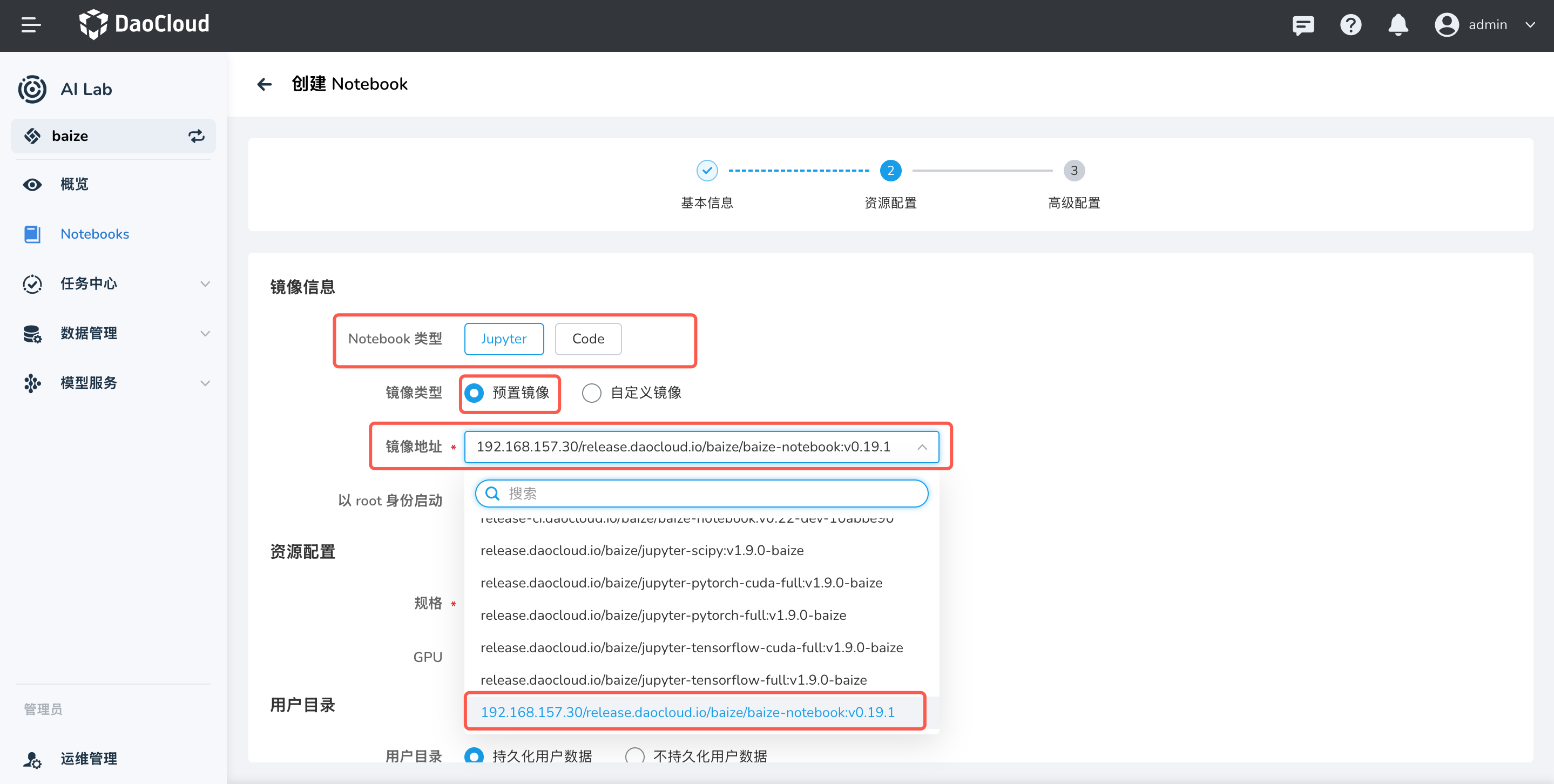Select the 概览 overview eye icon

[x=32, y=185]
